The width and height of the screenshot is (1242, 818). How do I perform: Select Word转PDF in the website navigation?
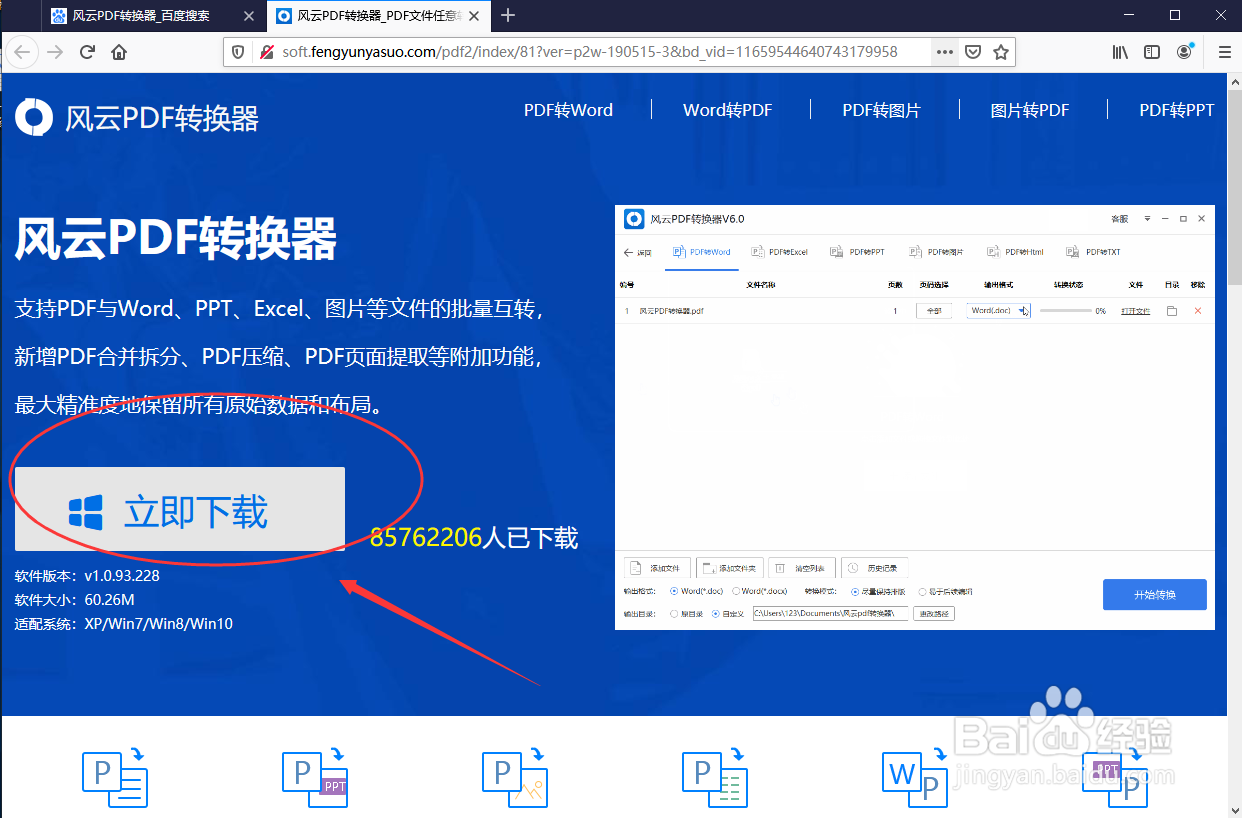pos(727,110)
